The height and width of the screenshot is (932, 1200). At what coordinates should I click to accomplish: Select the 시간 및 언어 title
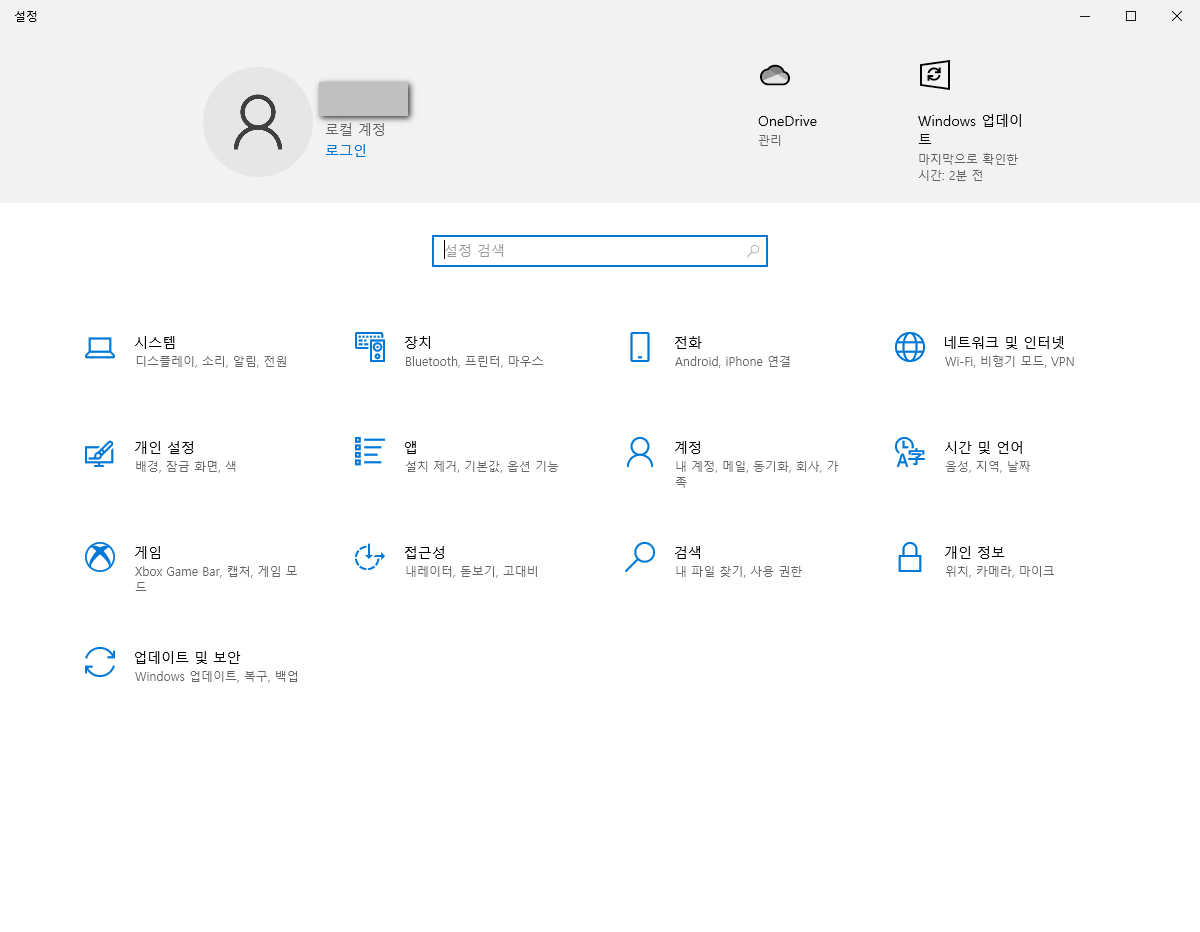(x=984, y=447)
